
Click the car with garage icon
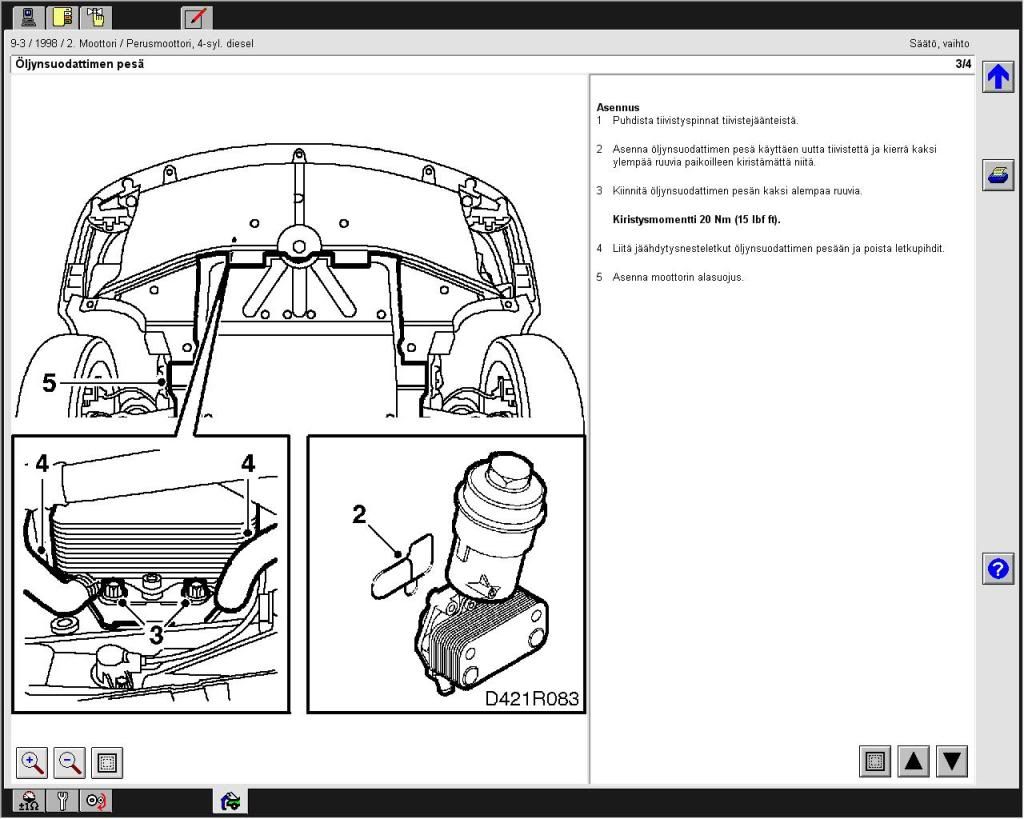230,801
